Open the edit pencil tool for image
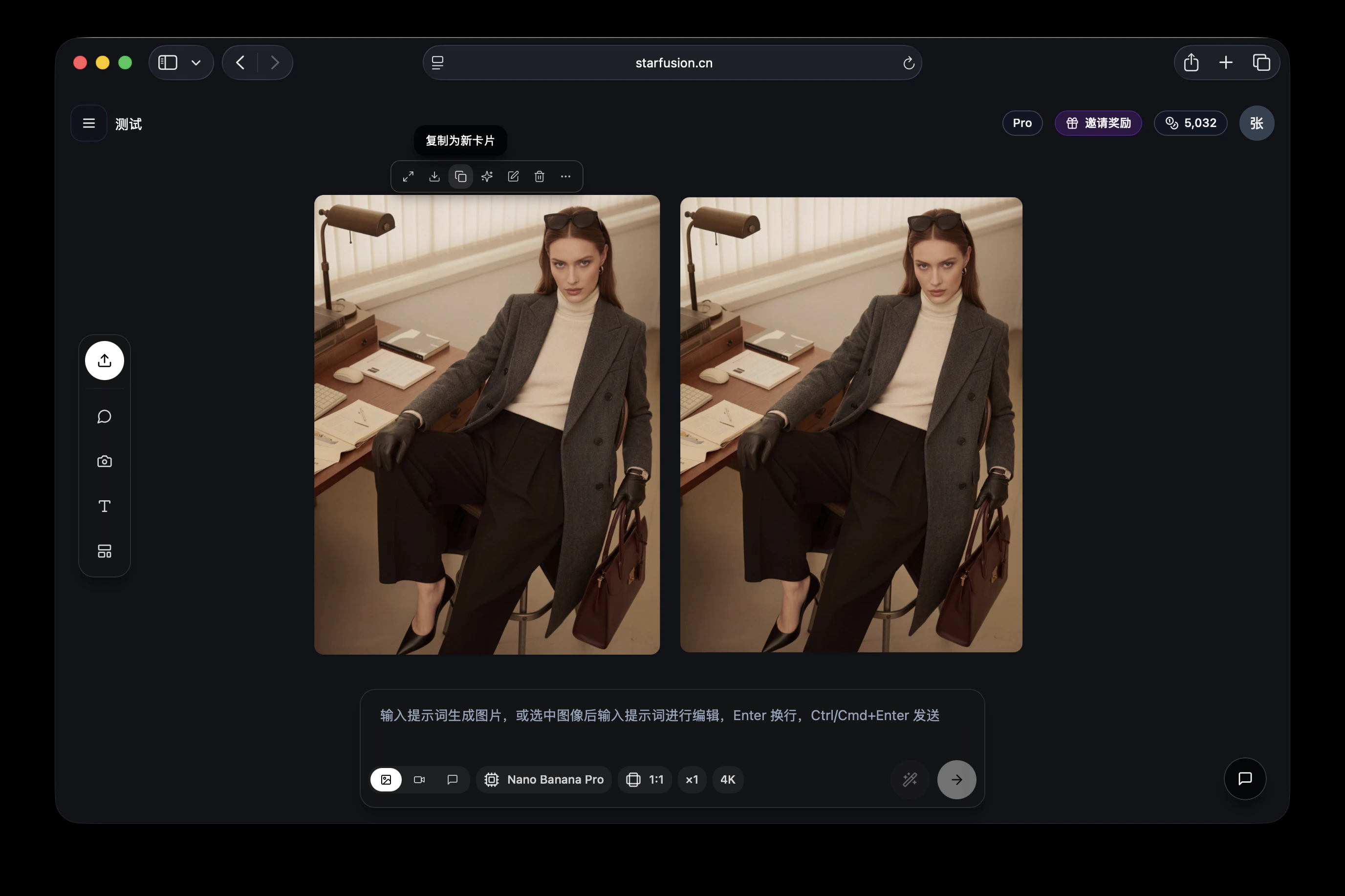The width and height of the screenshot is (1345, 896). point(513,176)
